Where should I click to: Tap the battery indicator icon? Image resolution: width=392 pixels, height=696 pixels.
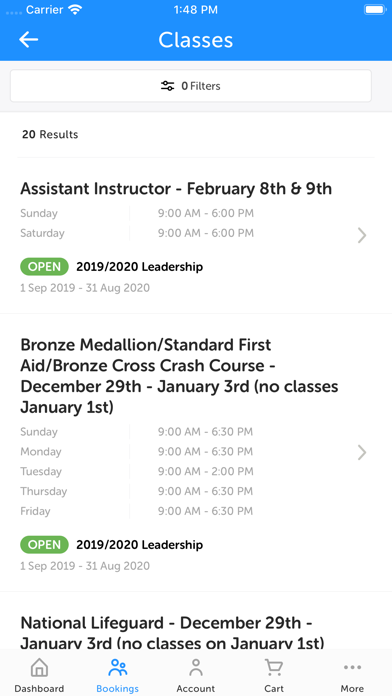coord(375,10)
